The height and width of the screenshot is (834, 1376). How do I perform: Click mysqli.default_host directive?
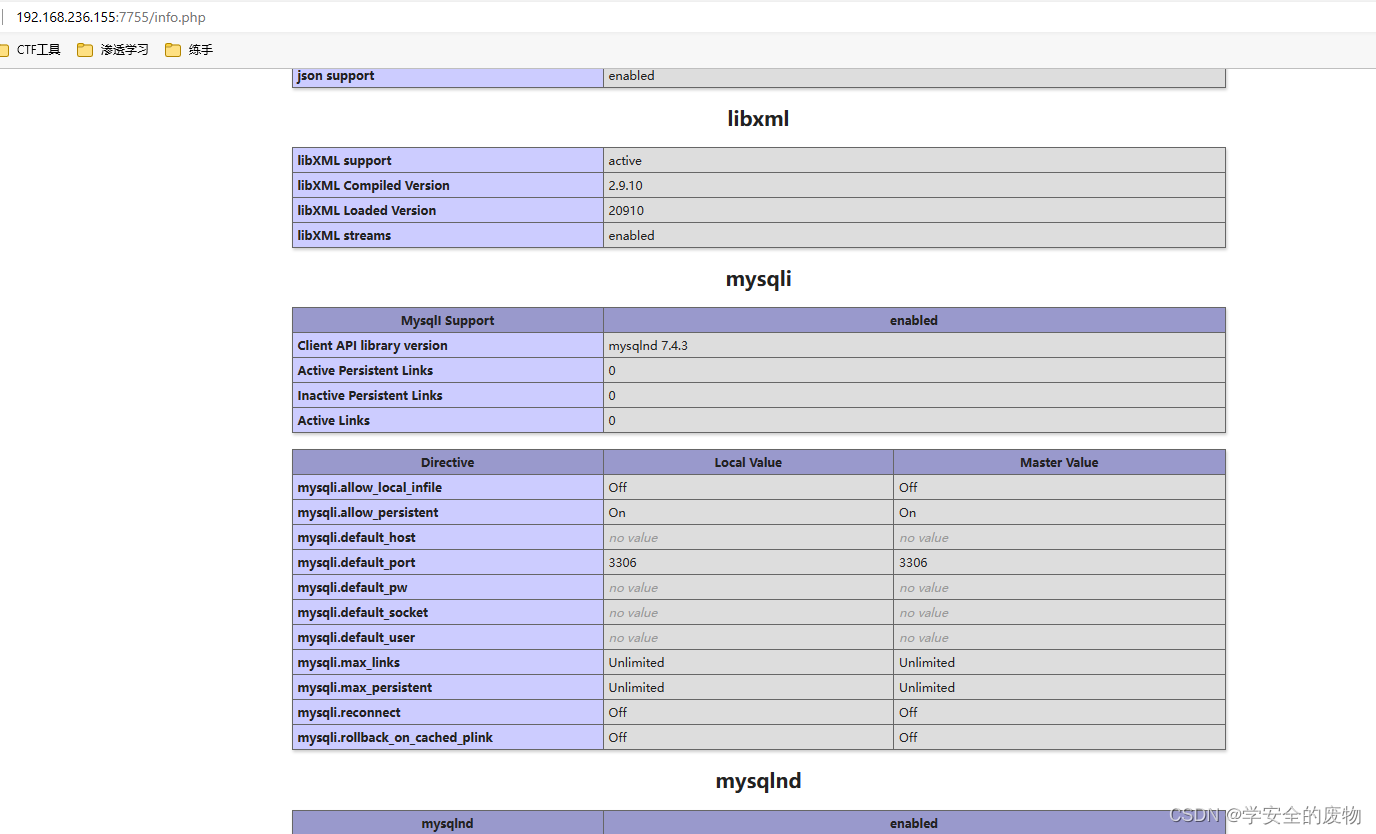(356, 537)
